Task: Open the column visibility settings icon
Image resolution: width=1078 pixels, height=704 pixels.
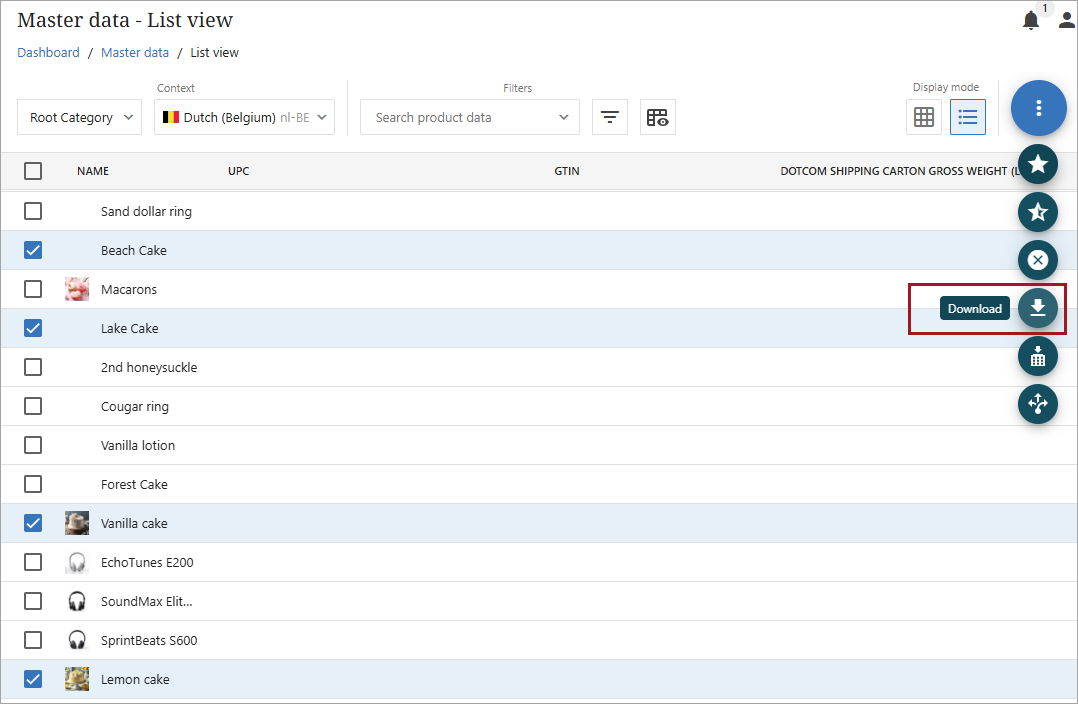Action: click(657, 117)
